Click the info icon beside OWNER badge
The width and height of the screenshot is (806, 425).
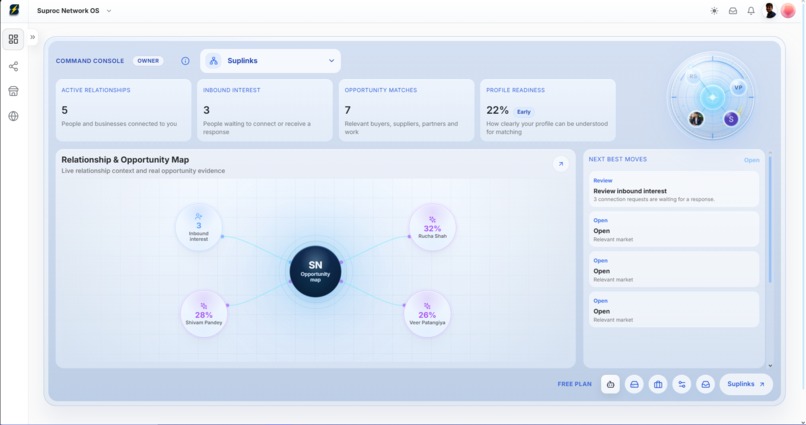pos(185,61)
